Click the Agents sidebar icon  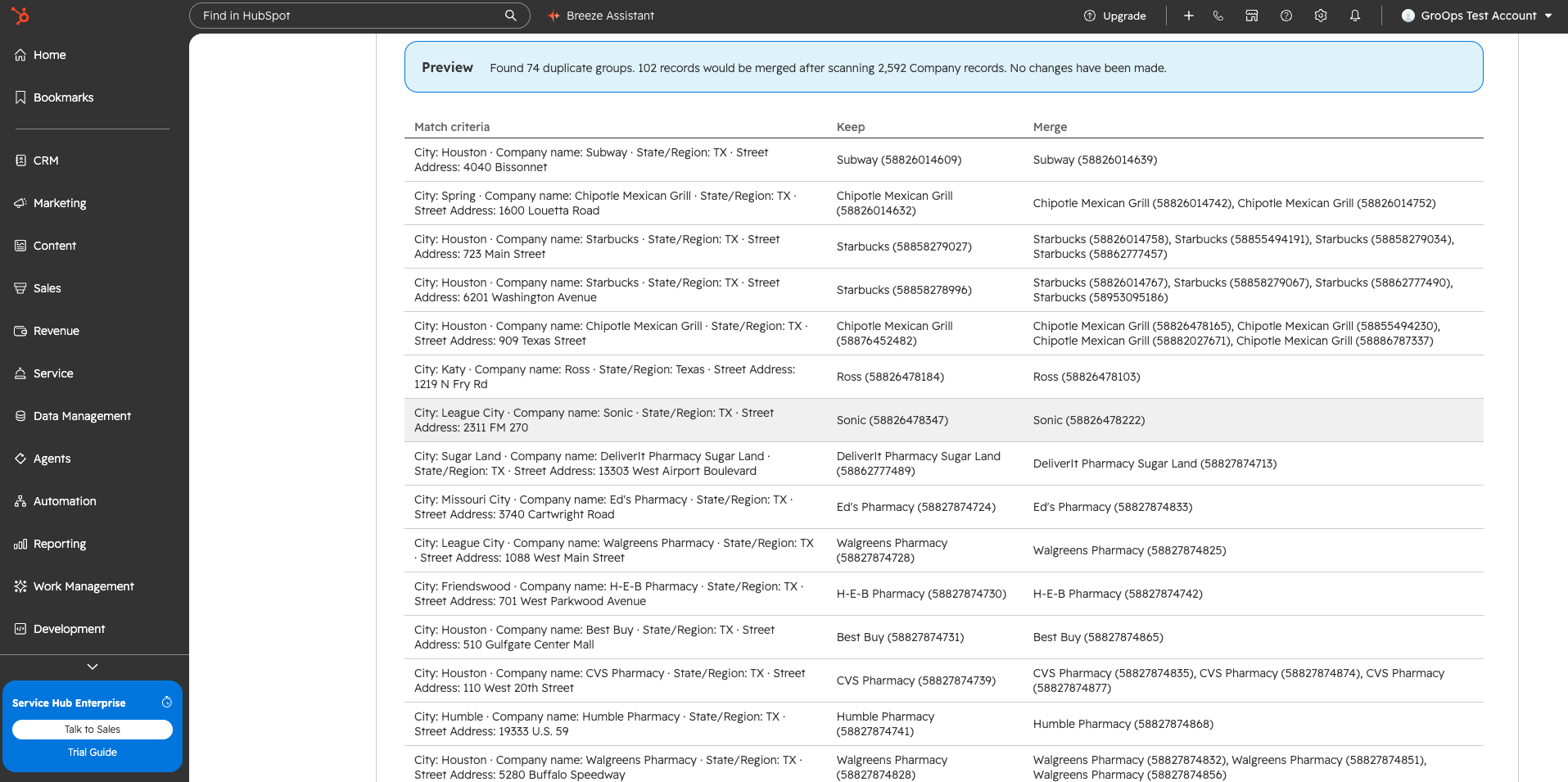pos(20,459)
